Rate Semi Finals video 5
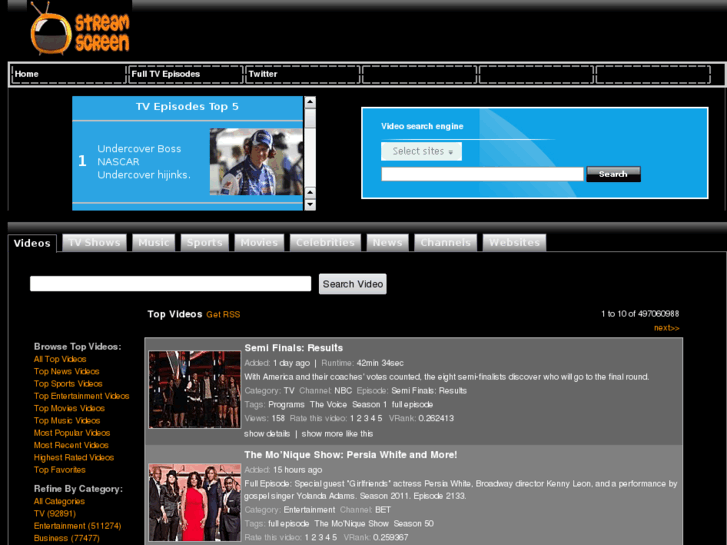Image resolution: width=727 pixels, height=545 pixels. coord(380,418)
